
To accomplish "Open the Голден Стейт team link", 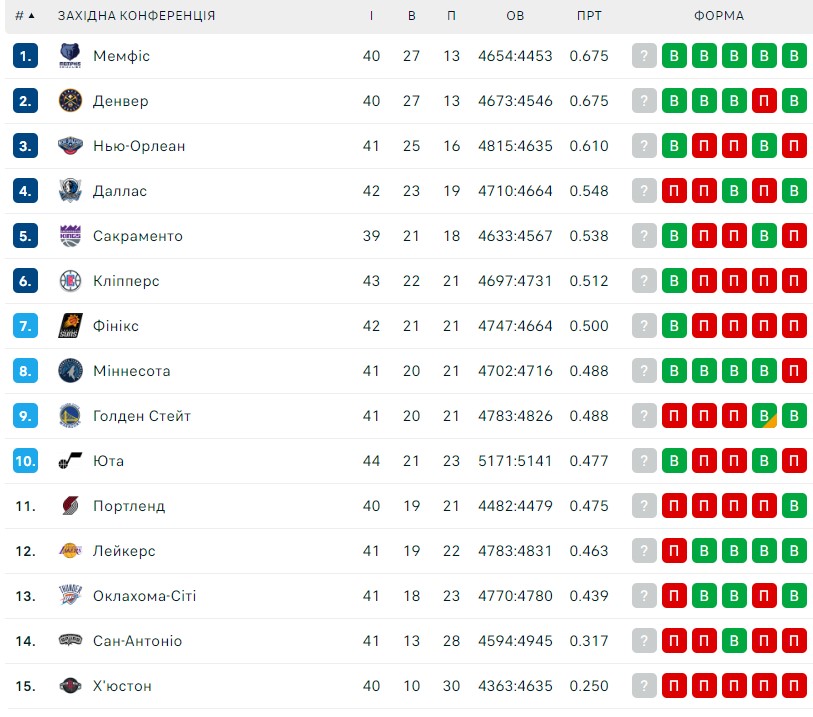I will pyautogui.click(x=142, y=416).
